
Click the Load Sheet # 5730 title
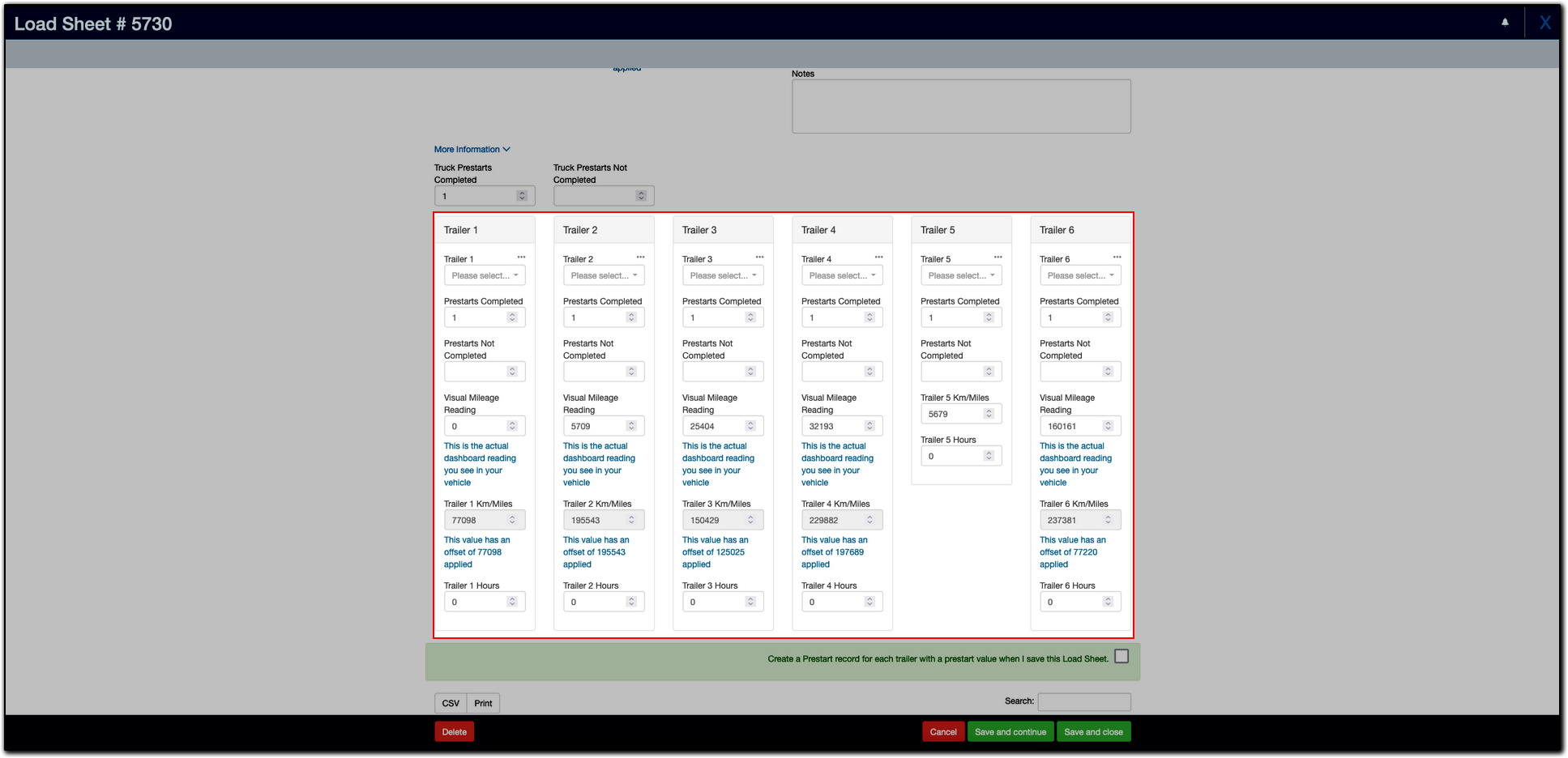click(x=93, y=23)
